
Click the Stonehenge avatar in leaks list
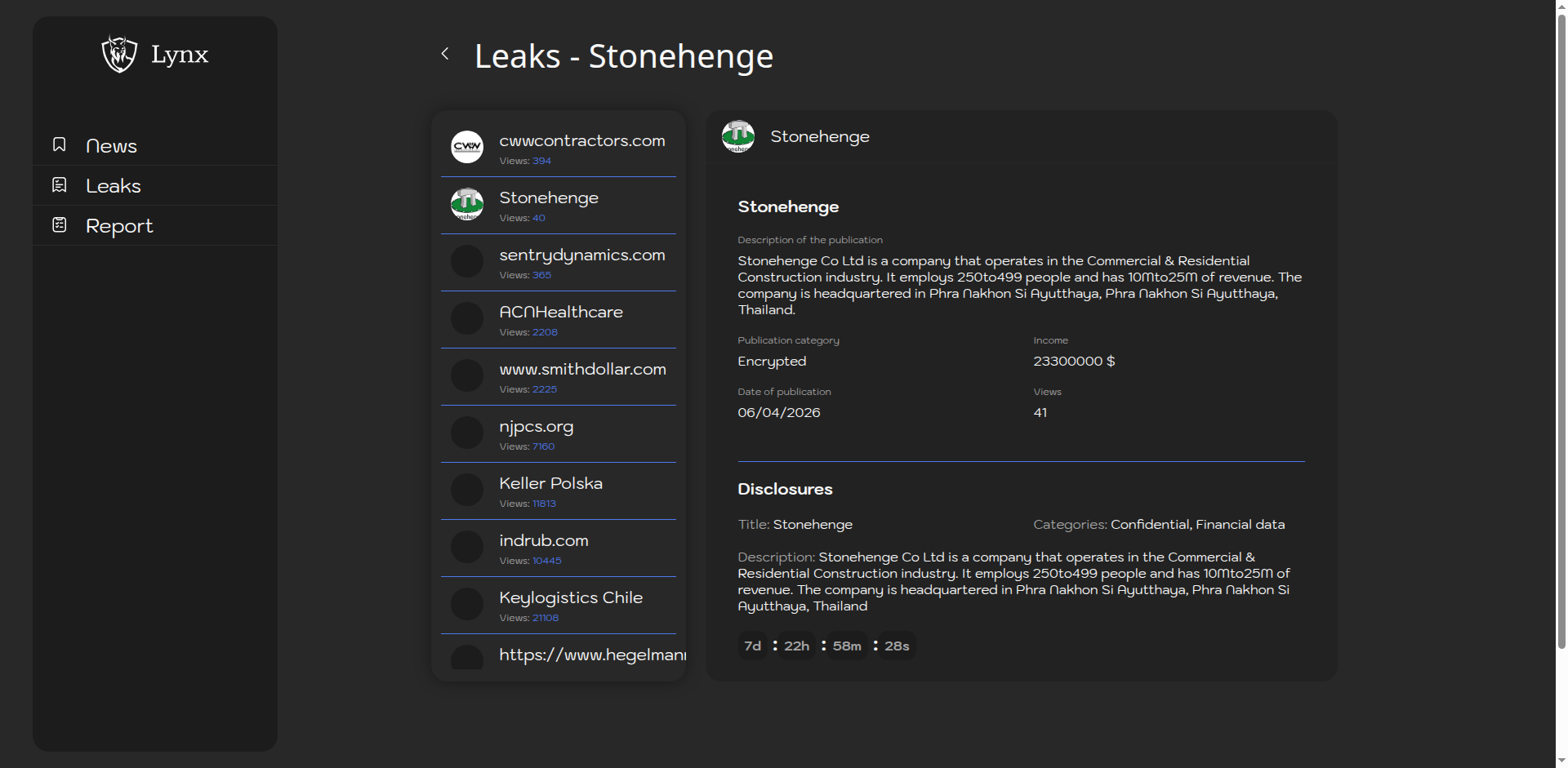tap(467, 204)
